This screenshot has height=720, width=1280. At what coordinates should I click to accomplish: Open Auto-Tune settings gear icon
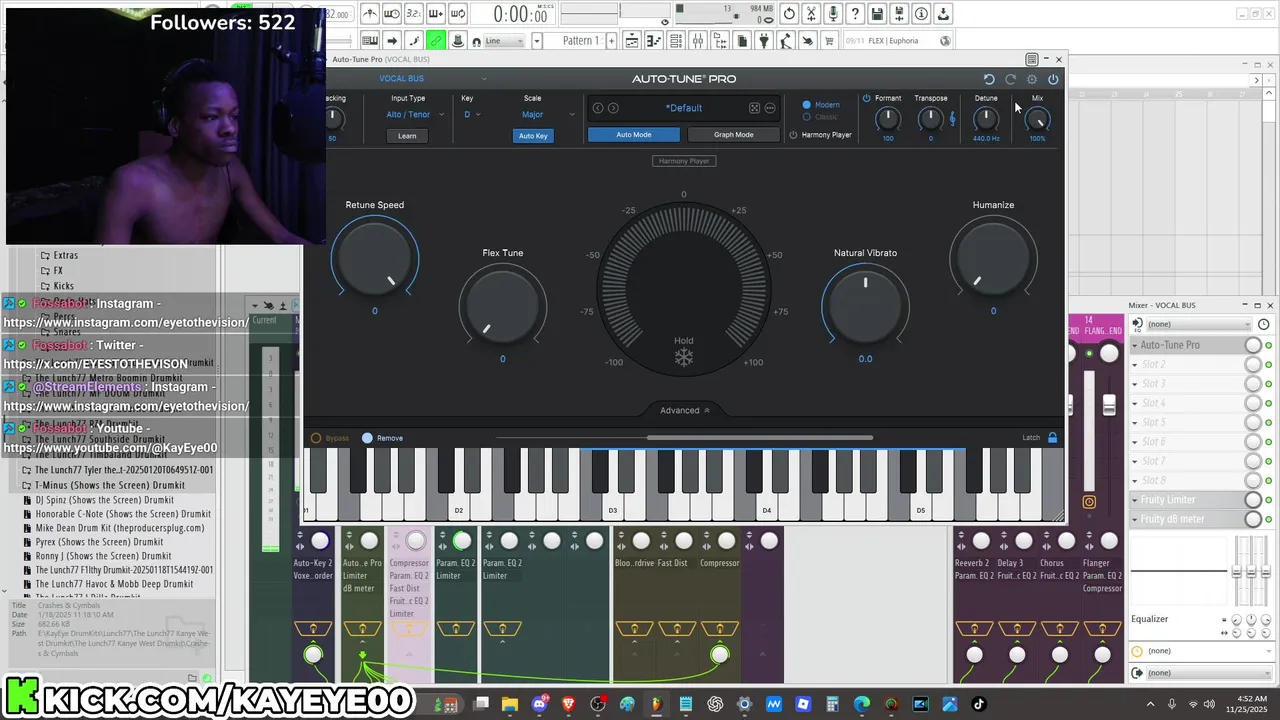pyautogui.click(x=1032, y=79)
